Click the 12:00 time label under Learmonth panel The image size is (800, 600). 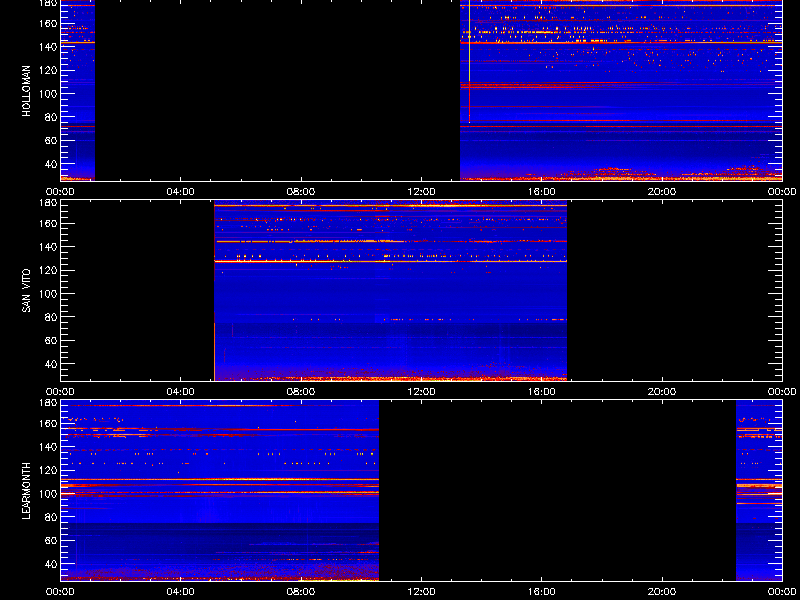(421, 592)
